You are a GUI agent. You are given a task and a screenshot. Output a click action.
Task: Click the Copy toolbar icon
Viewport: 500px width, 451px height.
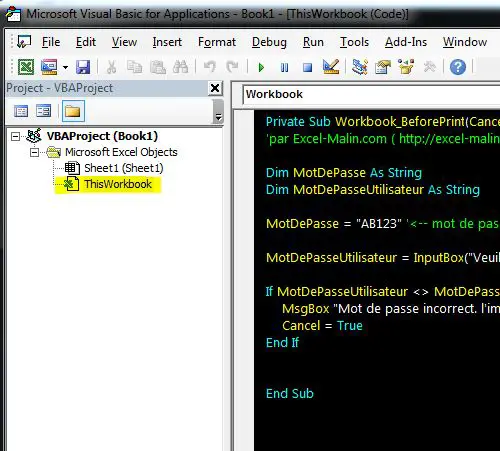coord(134,67)
